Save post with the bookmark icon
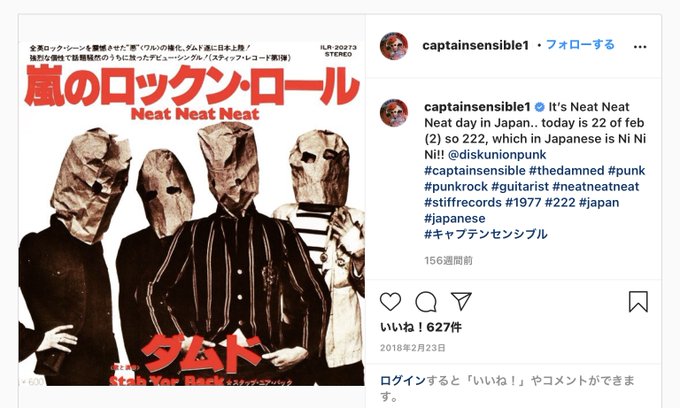The width and height of the screenshot is (680, 408). [x=638, y=301]
